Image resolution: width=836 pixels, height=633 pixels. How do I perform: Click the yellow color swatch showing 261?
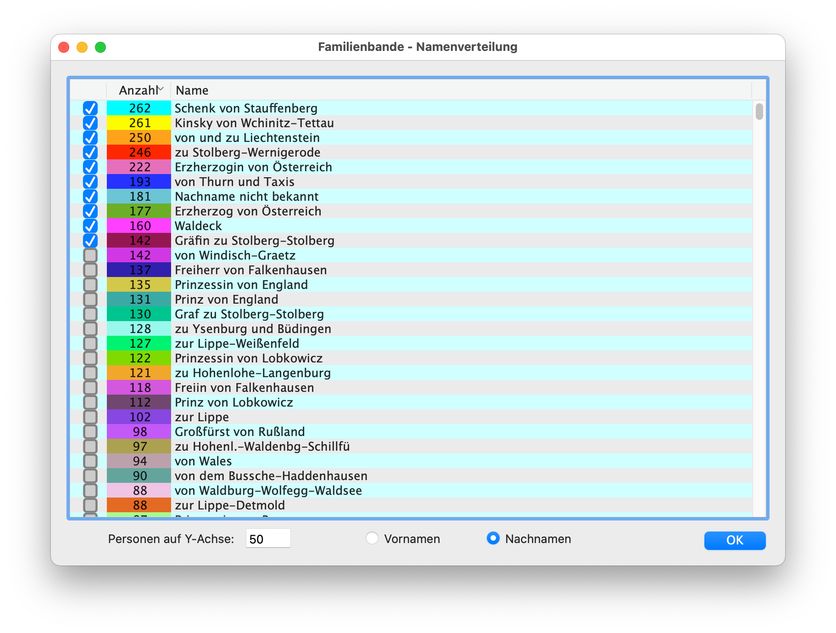139,123
